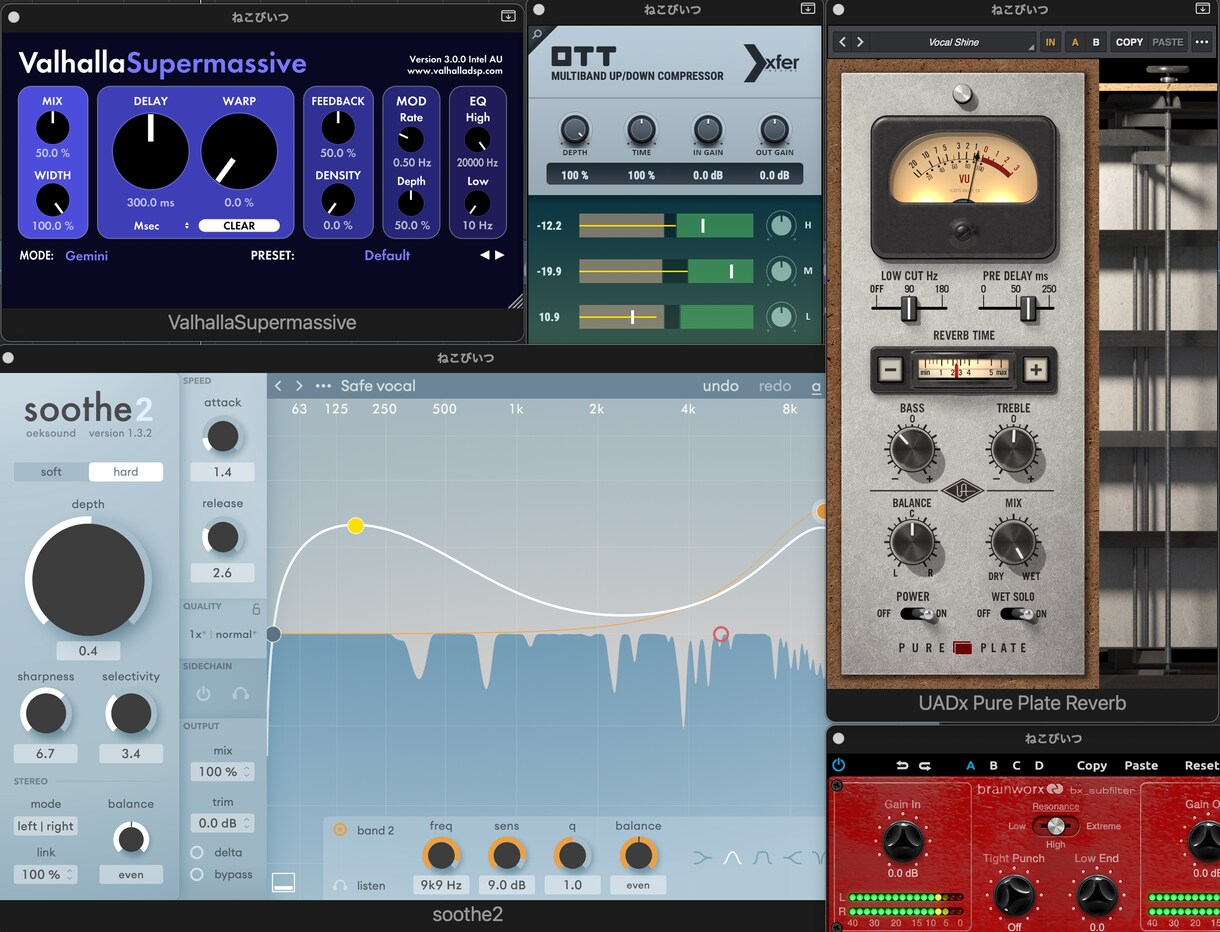1220x932 pixels.
Task: Open the Gemini mode selector in Valhalla
Action: click(x=86, y=256)
